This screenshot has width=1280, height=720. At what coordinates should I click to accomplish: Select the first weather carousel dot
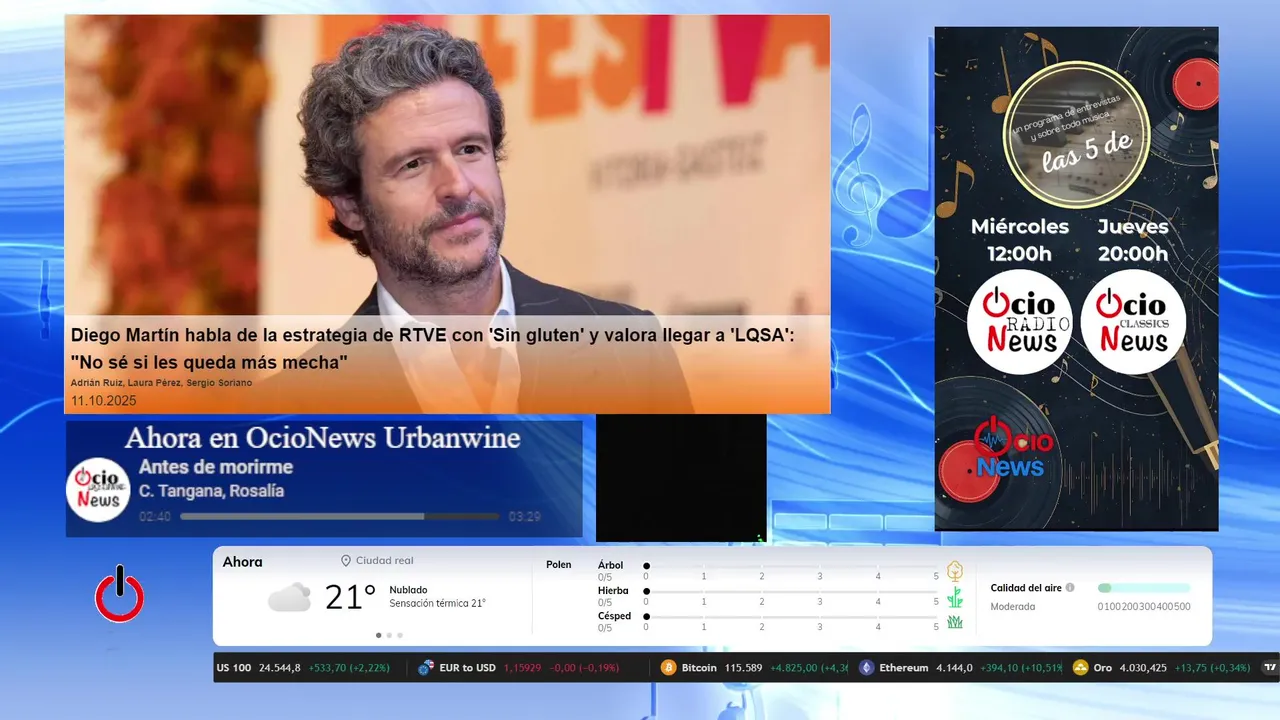tap(378, 635)
